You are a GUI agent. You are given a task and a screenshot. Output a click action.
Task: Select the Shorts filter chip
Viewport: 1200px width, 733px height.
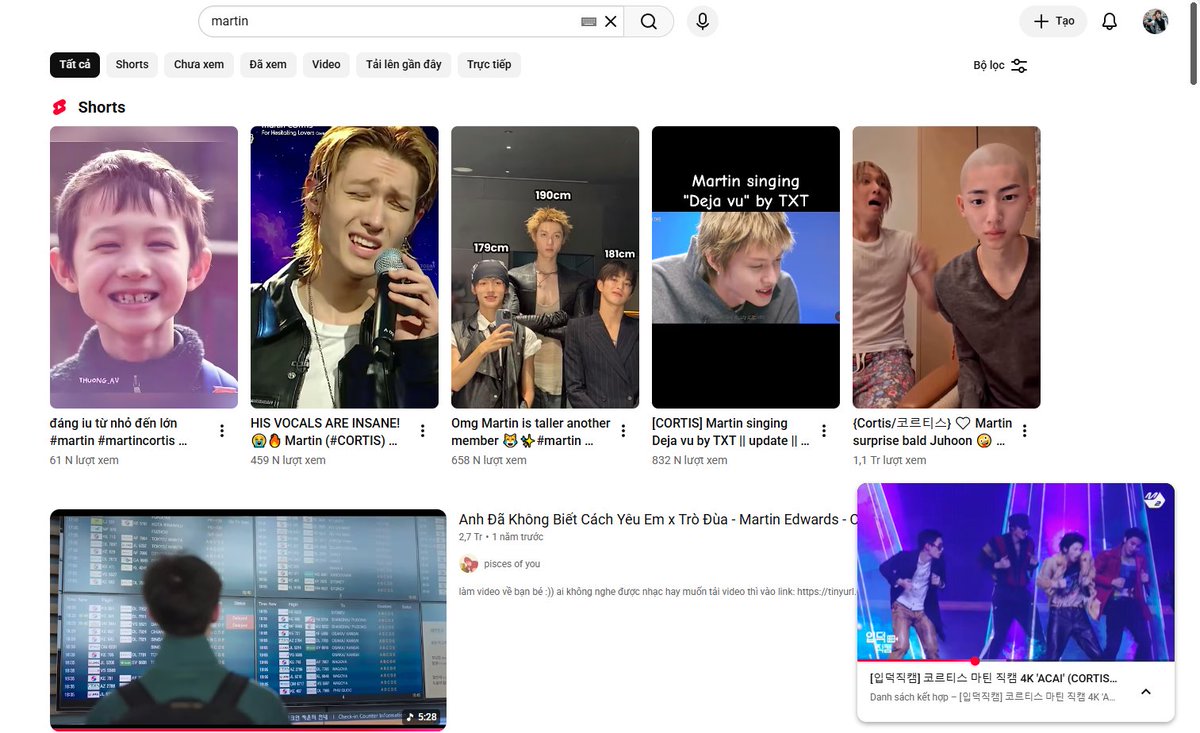pyautogui.click(x=132, y=65)
